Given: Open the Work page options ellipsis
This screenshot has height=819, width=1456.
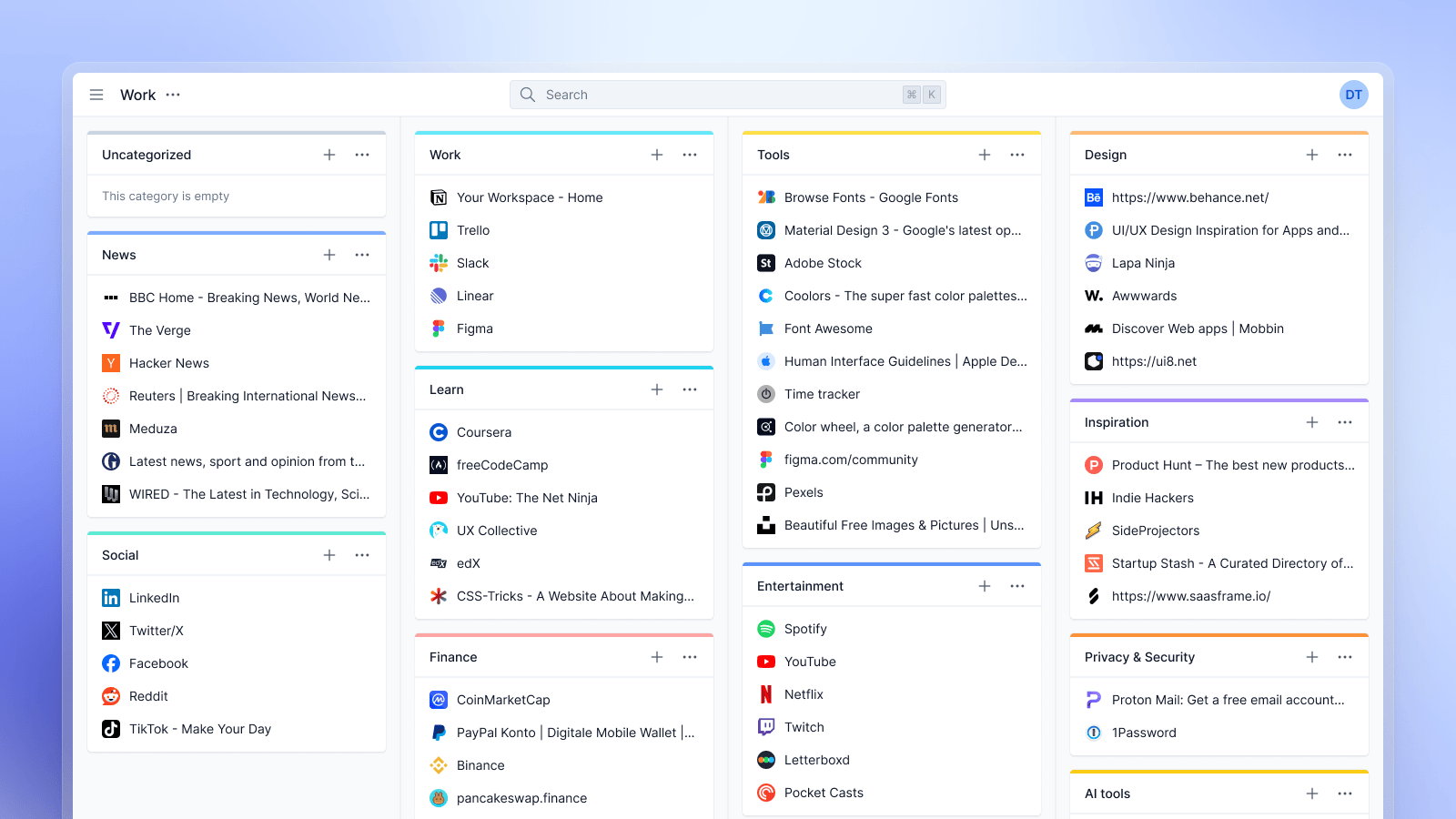Looking at the screenshot, I should (173, 95).
